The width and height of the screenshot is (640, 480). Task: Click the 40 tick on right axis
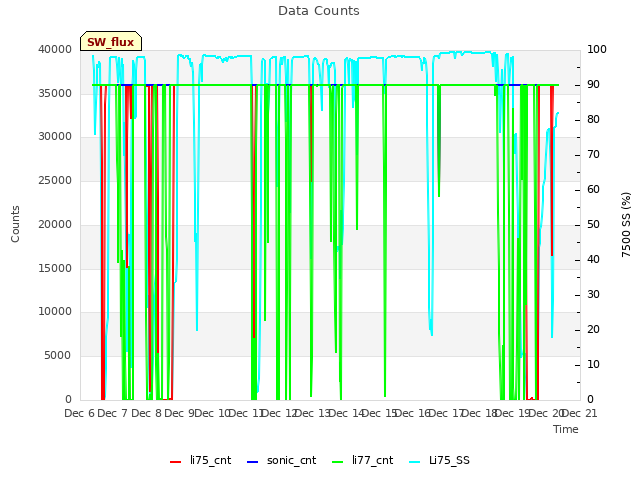click(x=593, y=260)
